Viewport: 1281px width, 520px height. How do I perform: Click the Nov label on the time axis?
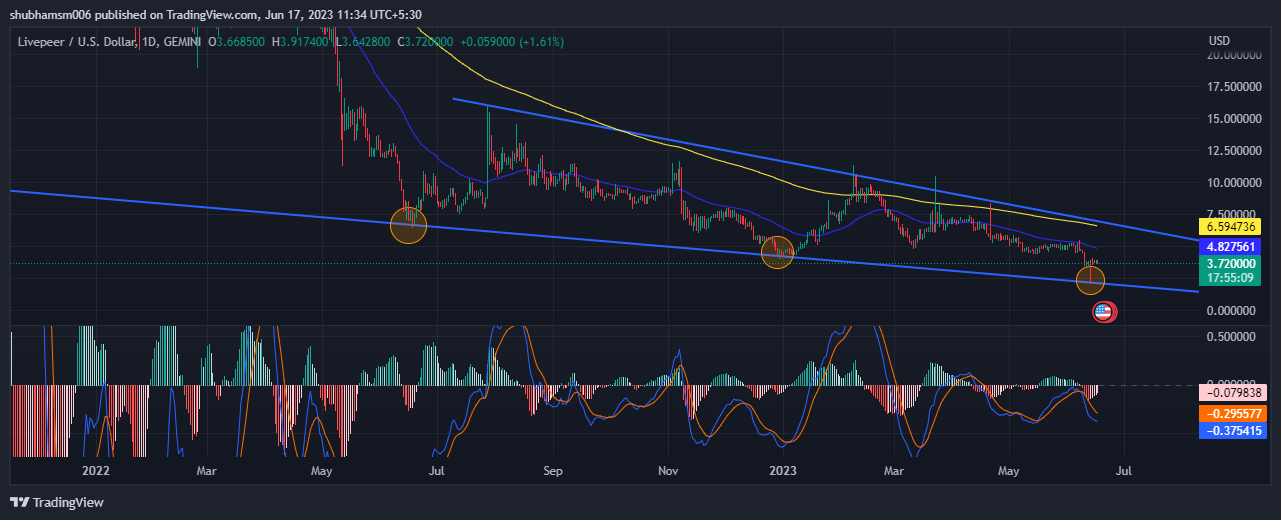point(670,469)
